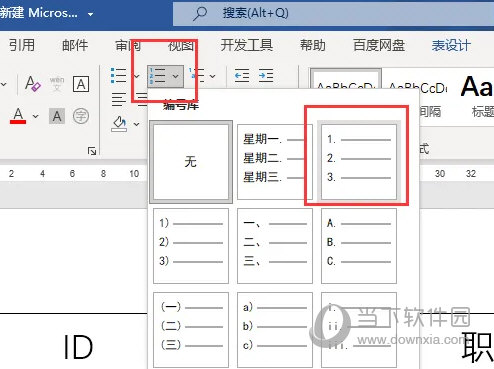Click the align left icon

119,99
